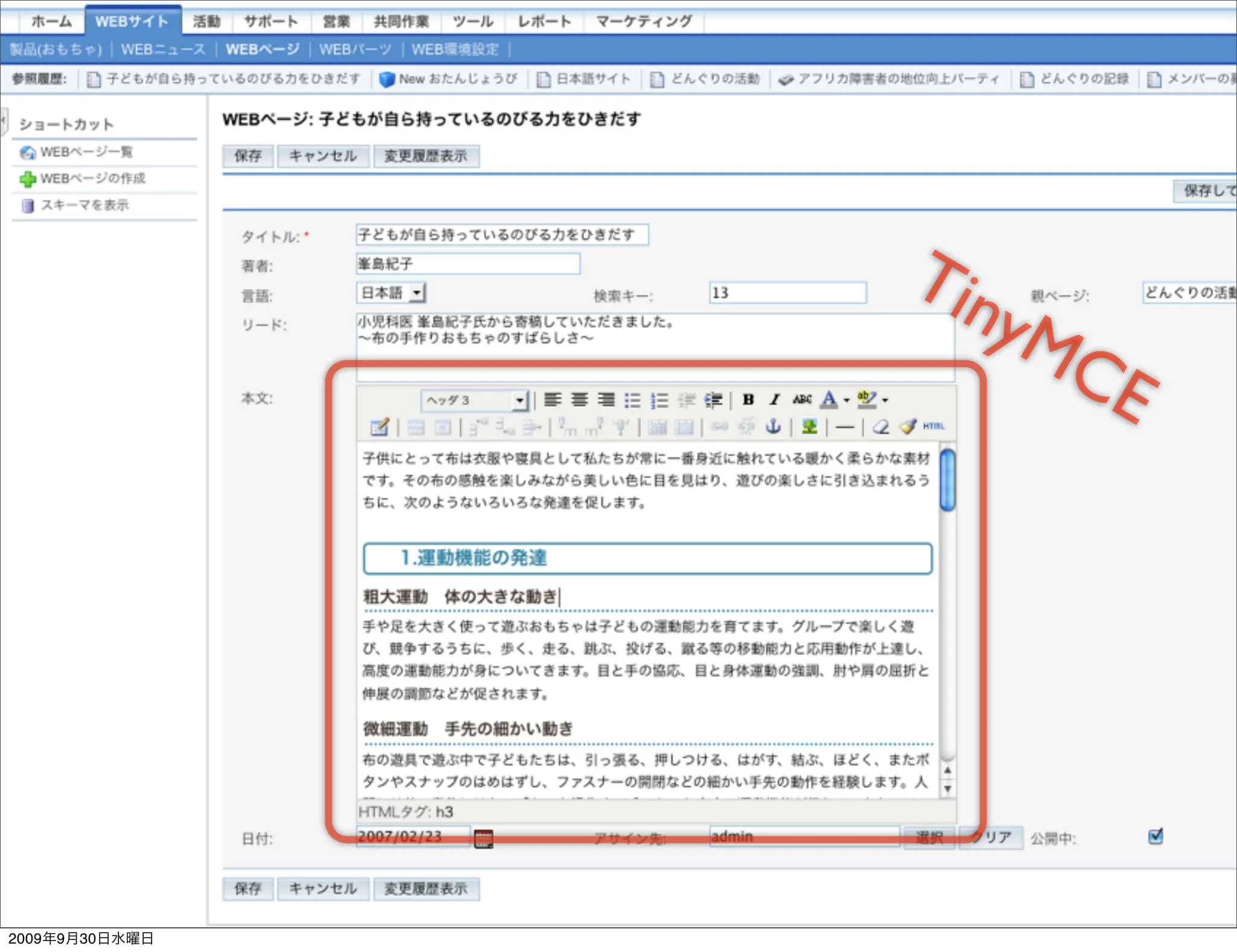This screenshot has width=1237, height=952.
Task: Open the date picker calendar icon
Action: [x=484, y=838]
